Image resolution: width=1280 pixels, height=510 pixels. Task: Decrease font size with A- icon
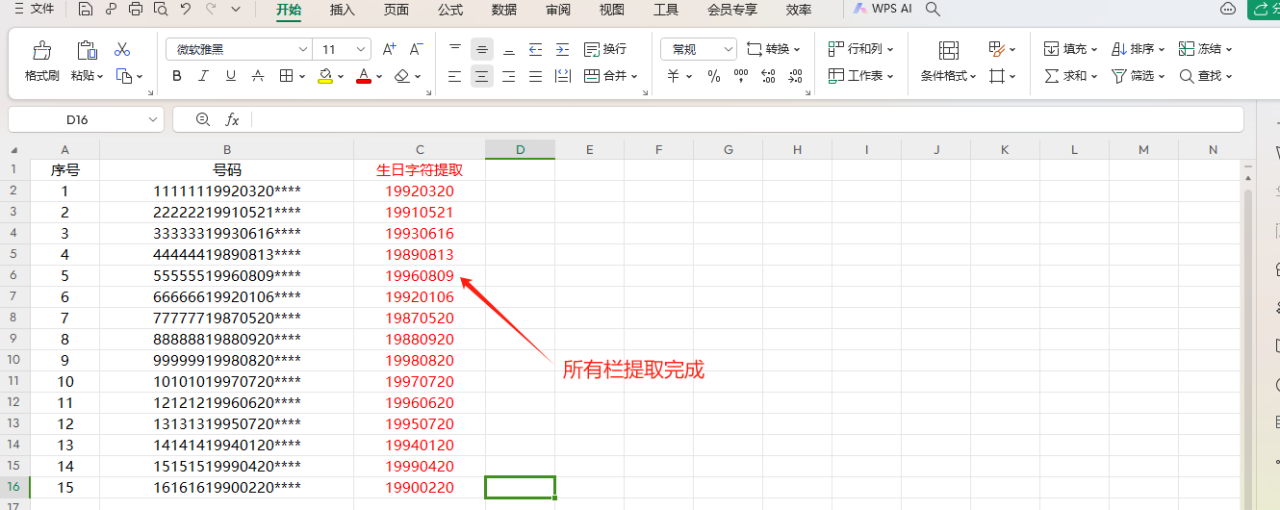coord(417,49)
